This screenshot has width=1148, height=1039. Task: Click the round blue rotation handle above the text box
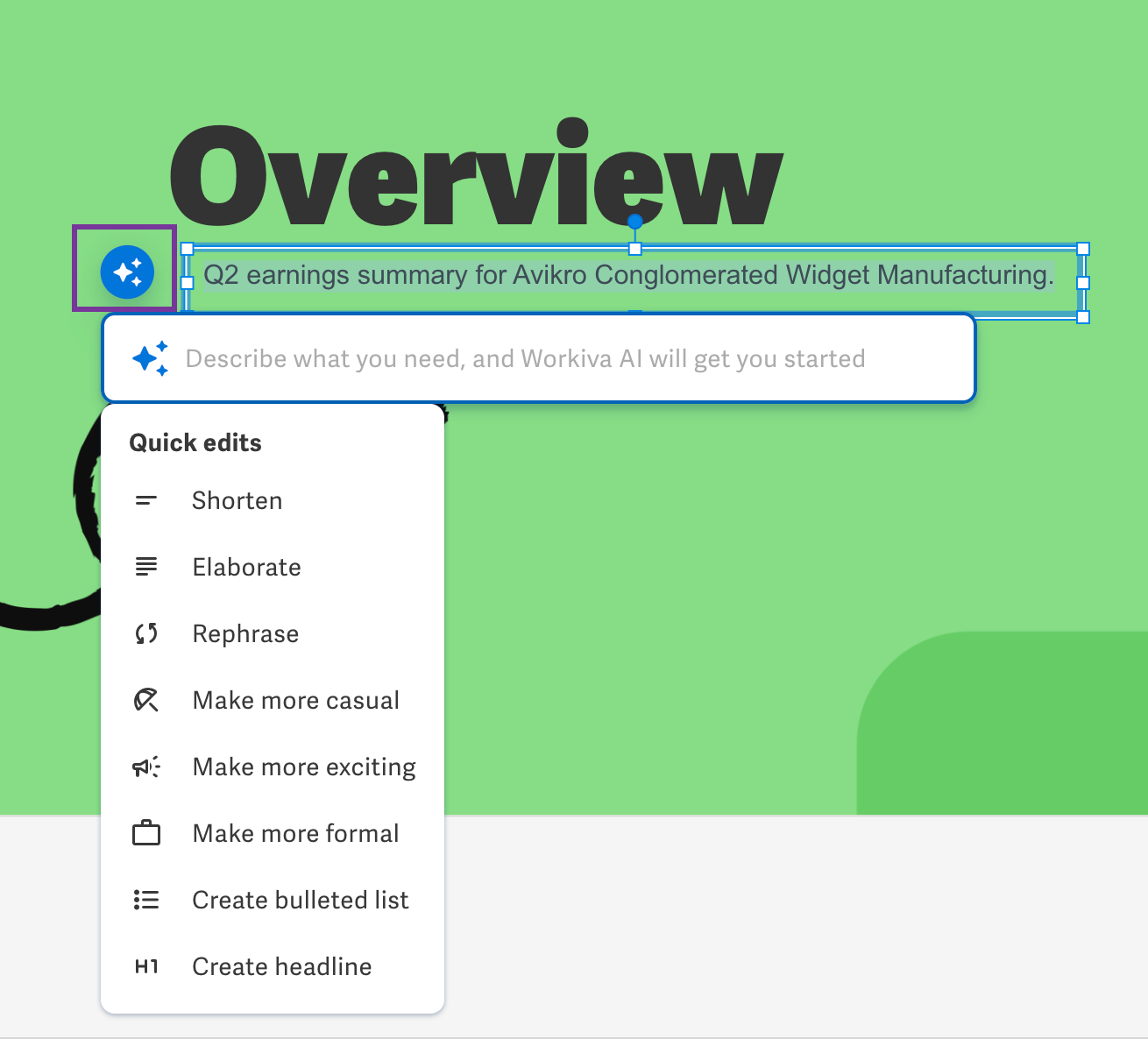pos(635,222)
